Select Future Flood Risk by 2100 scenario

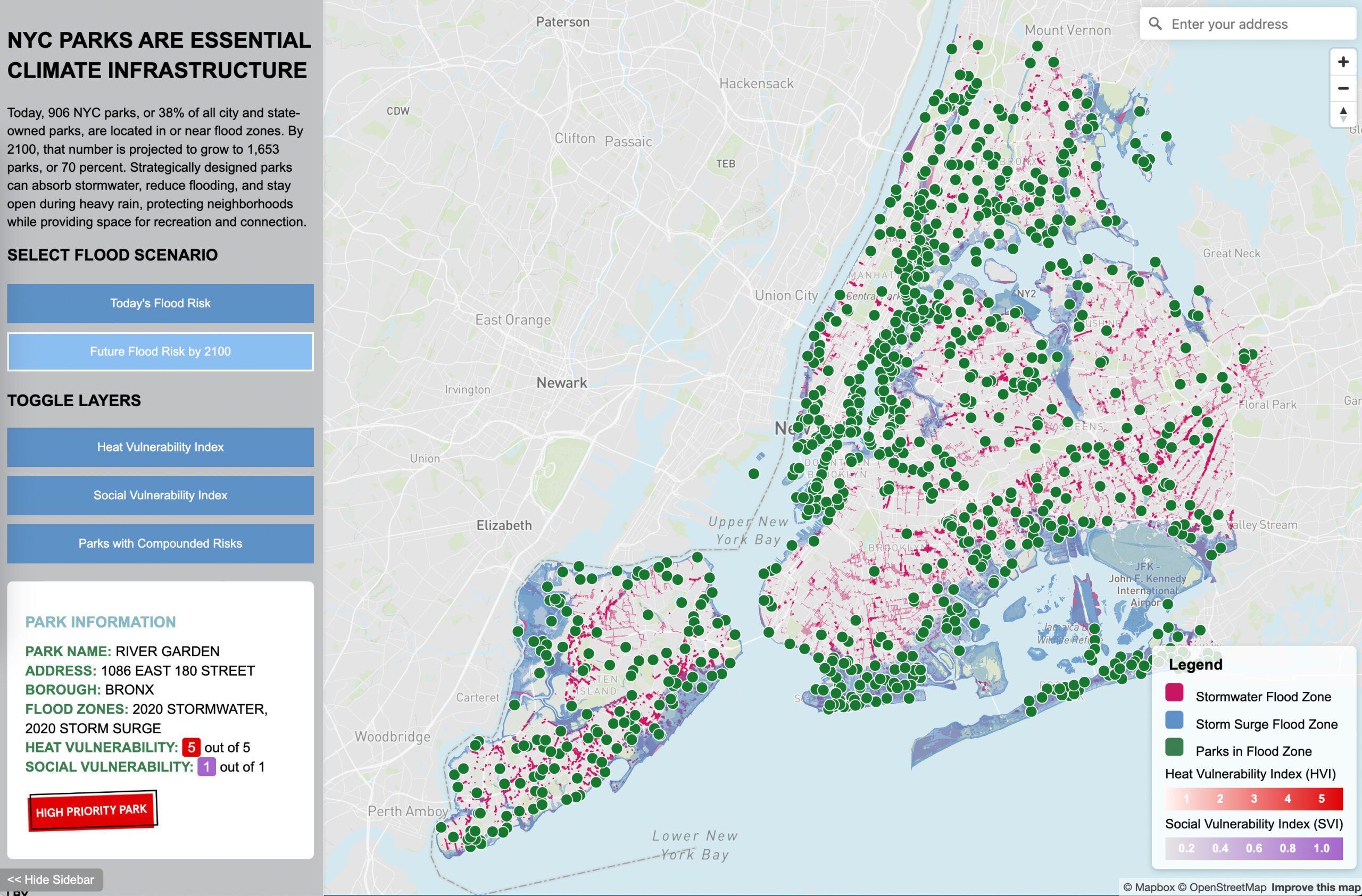click(x=160, y=351)
